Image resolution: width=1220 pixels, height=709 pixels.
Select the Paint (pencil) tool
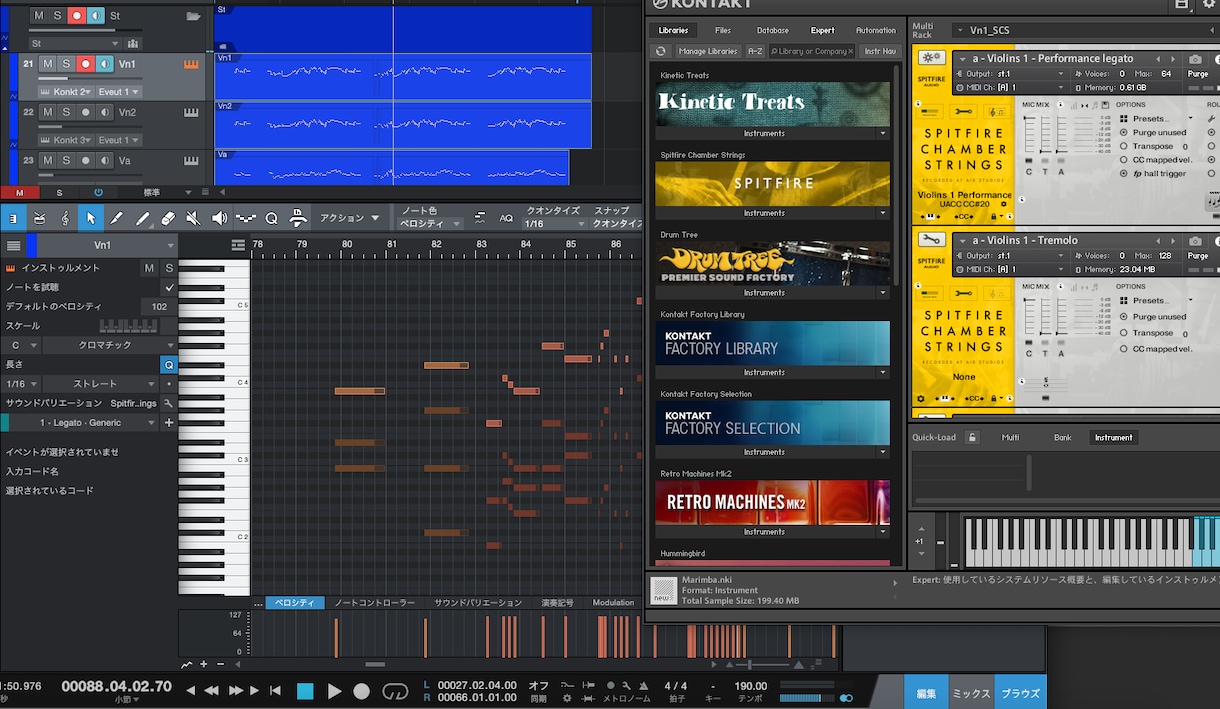click(x=116, y=218)
